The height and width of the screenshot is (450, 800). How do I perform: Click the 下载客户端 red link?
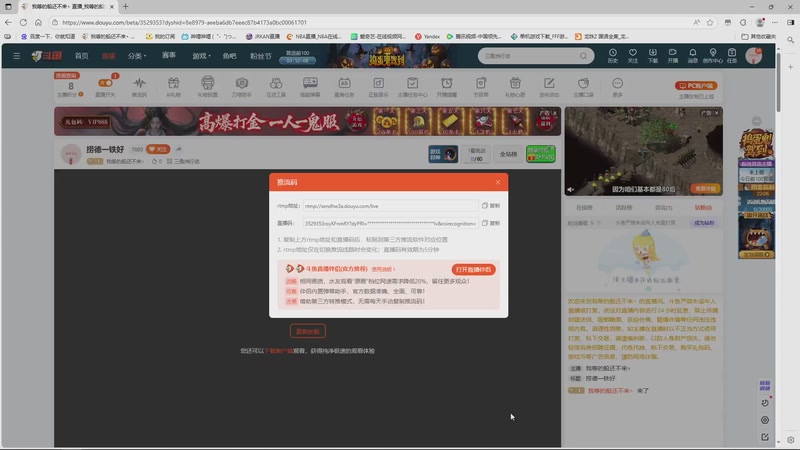point(279,351)
